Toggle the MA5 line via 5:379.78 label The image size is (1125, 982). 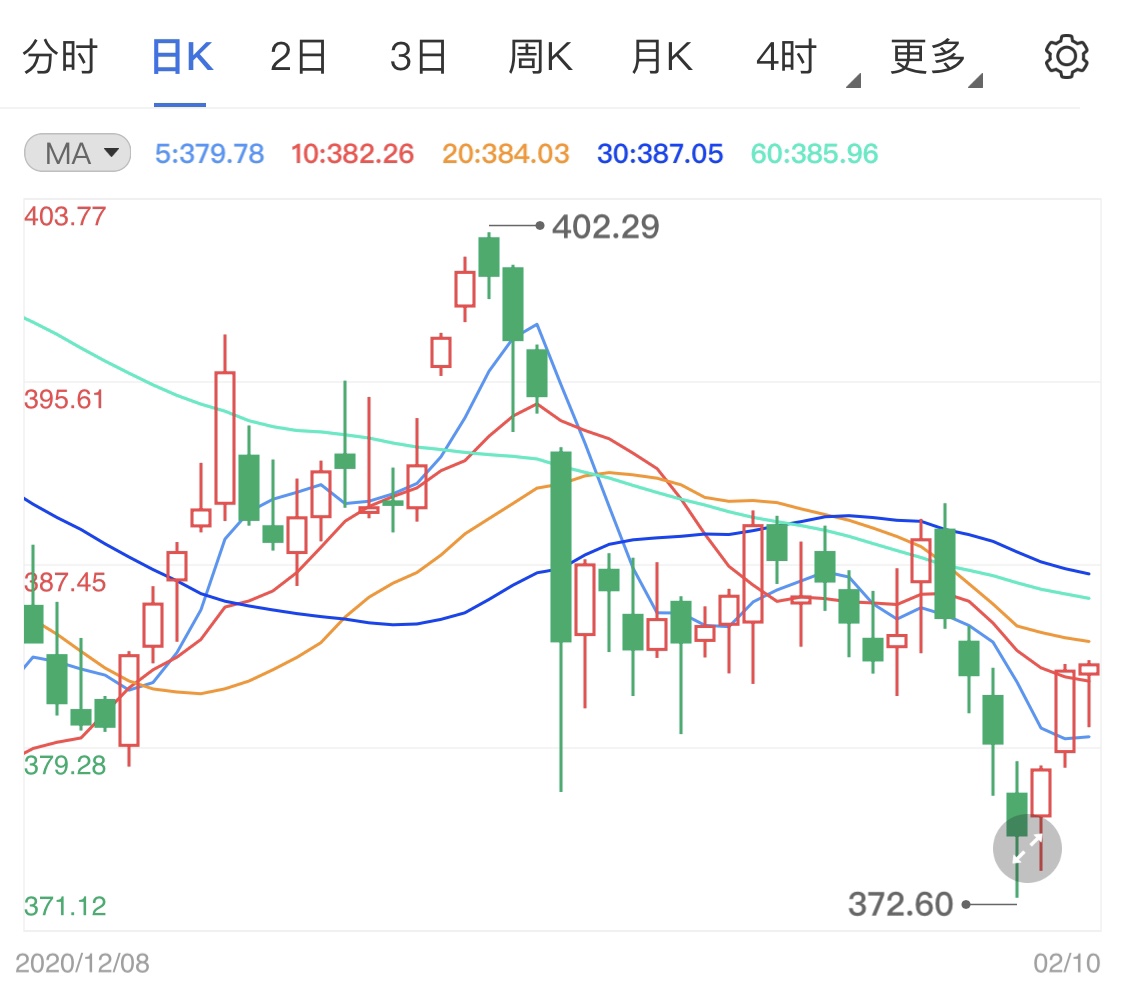point(209,152)
